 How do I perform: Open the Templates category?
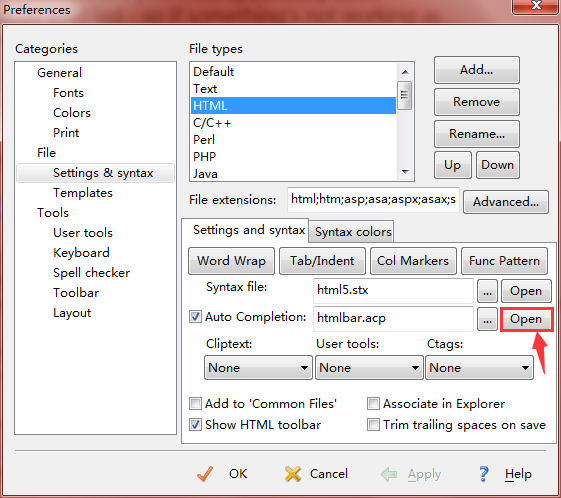click(83, 193)
